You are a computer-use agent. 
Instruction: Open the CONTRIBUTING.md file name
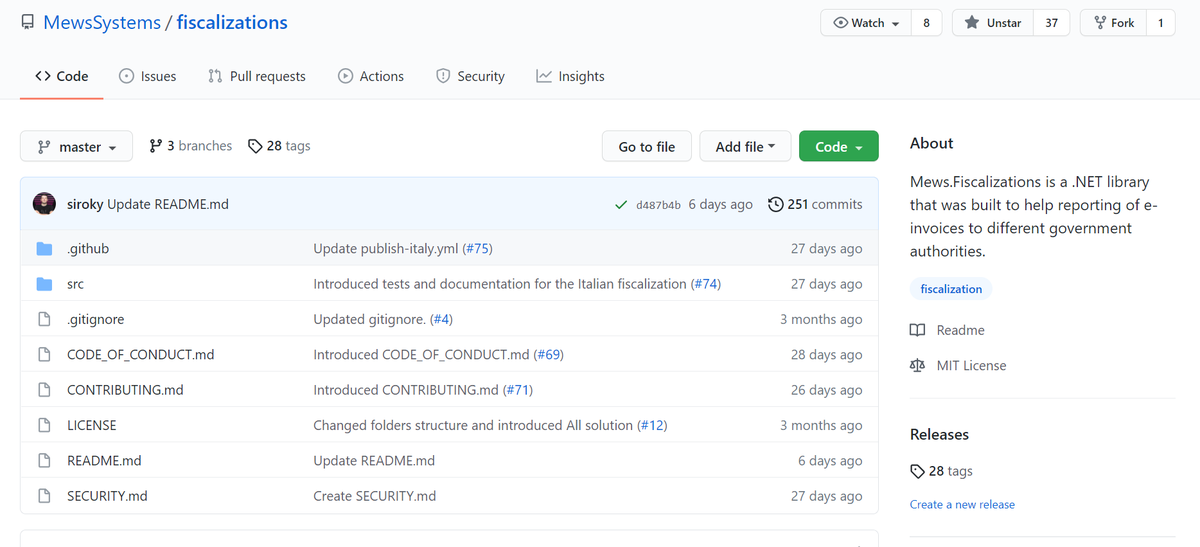(x=125, y=390)
